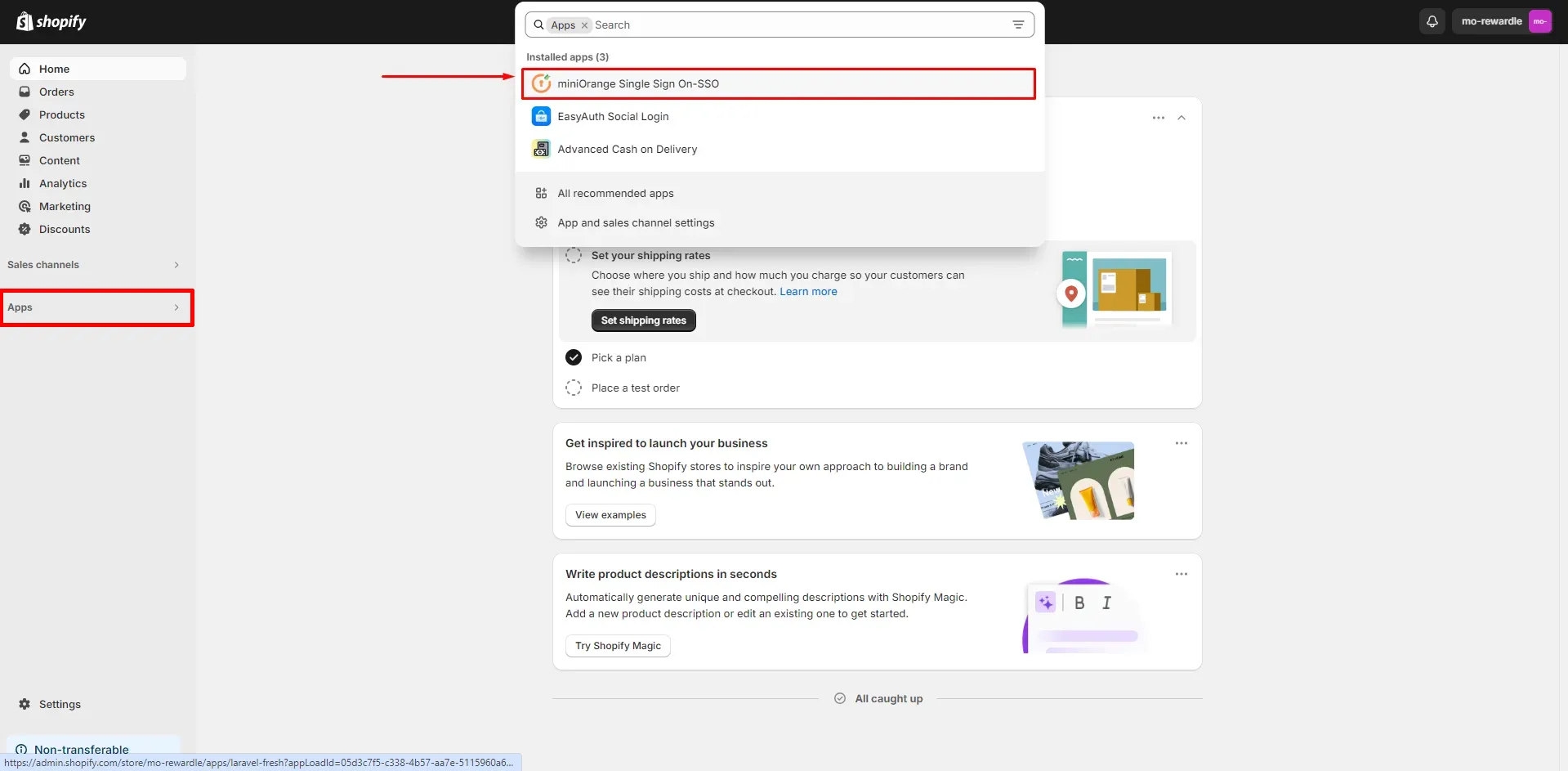Collapse the setup guide card

1181,118
